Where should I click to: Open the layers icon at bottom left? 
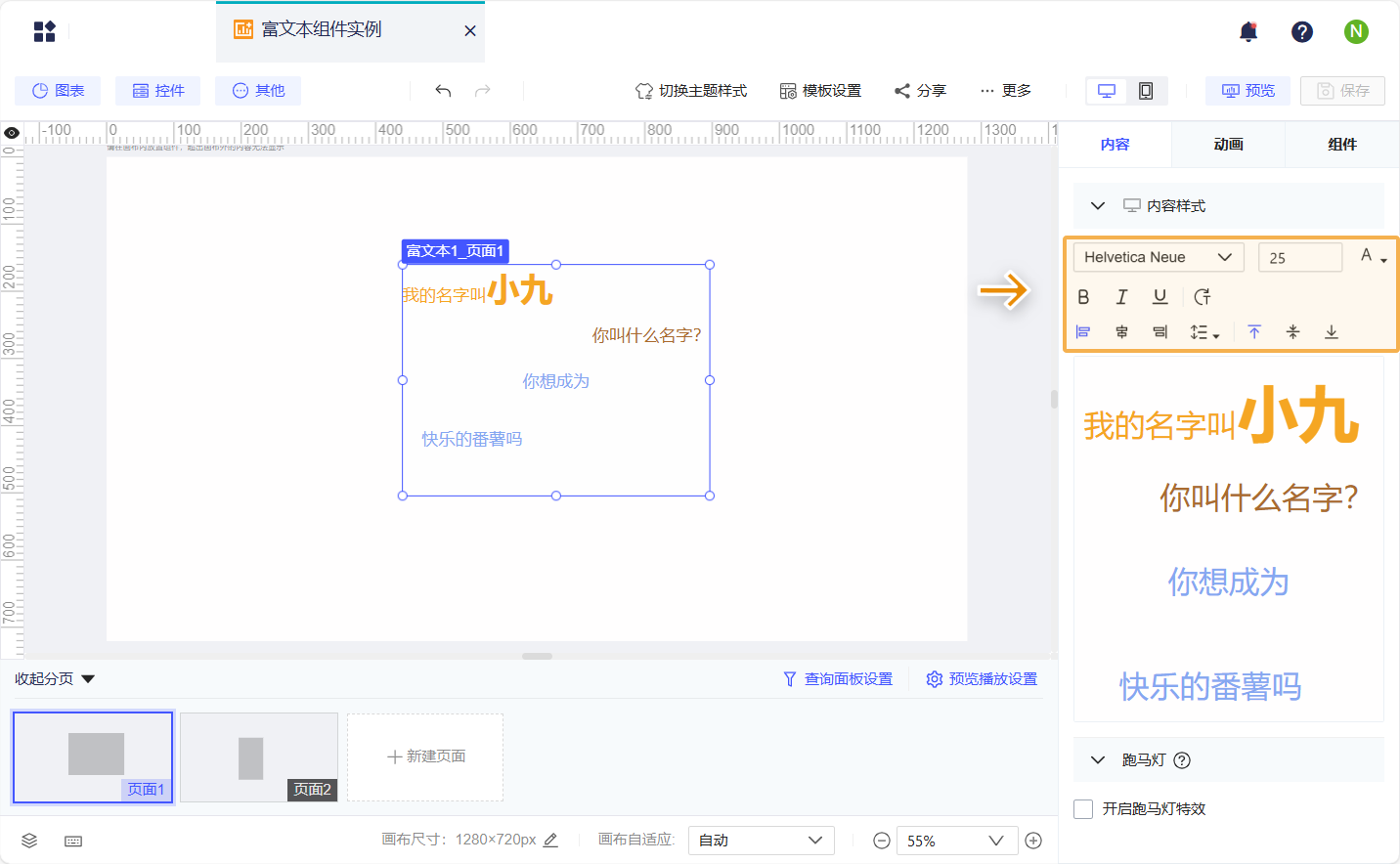point(28,840)
